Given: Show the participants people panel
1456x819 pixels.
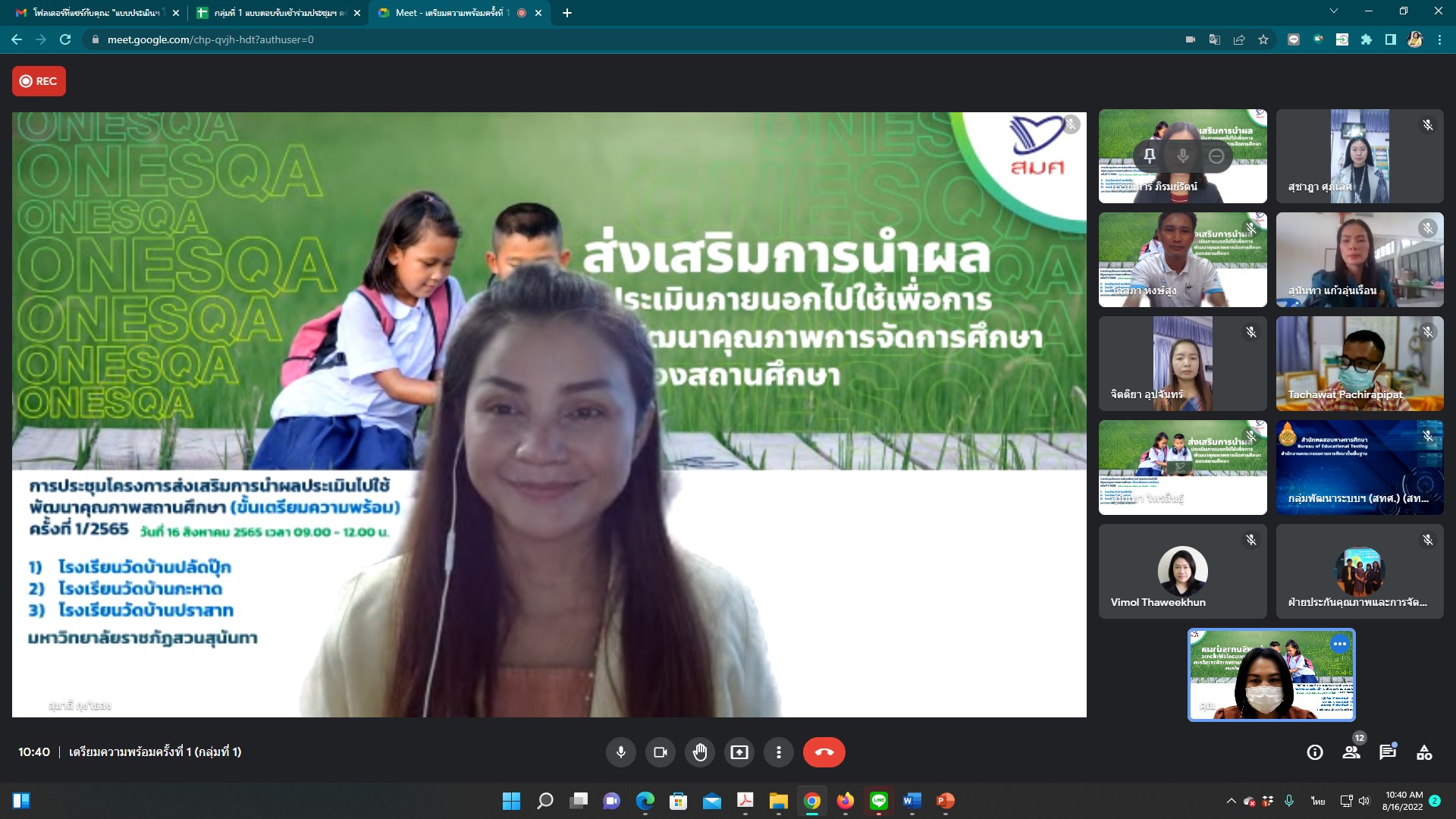Looking at the screenshot, I should [x=1351, y=752].
